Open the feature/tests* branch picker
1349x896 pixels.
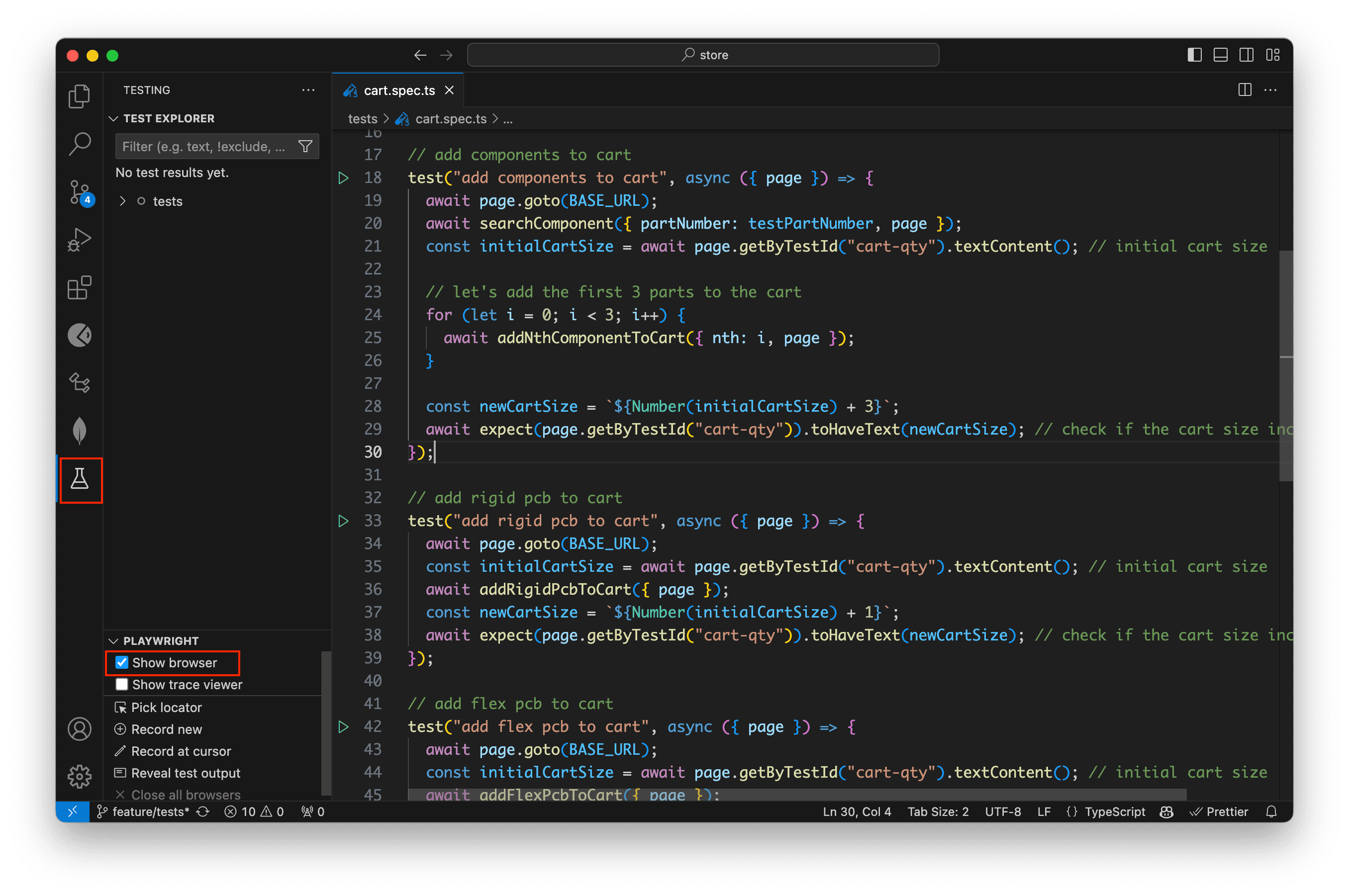143,811
